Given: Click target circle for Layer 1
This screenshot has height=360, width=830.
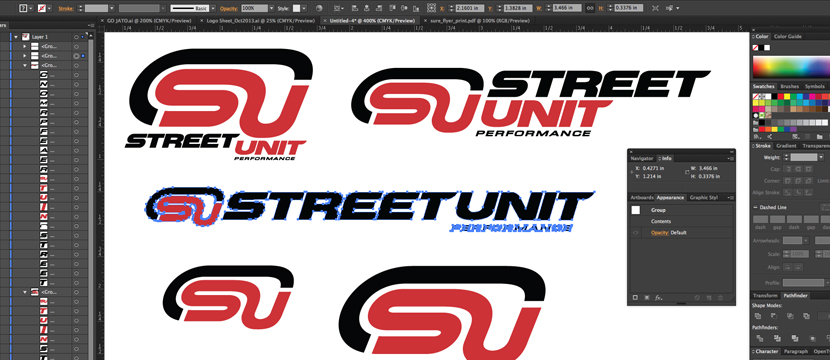Looking at the screenshot, I should [76, 37].
